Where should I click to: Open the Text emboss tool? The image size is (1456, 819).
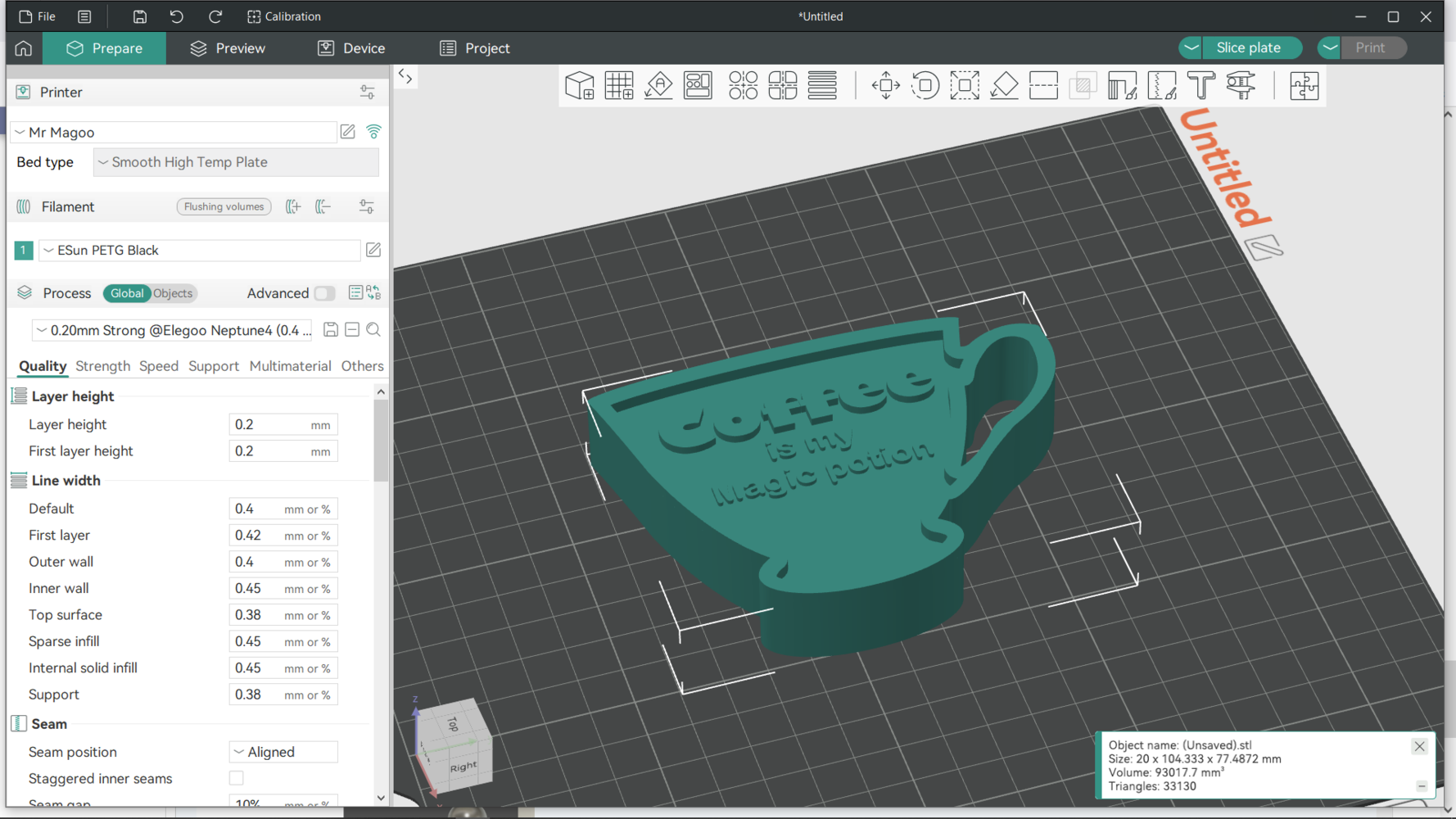(x=1201, y=85)
